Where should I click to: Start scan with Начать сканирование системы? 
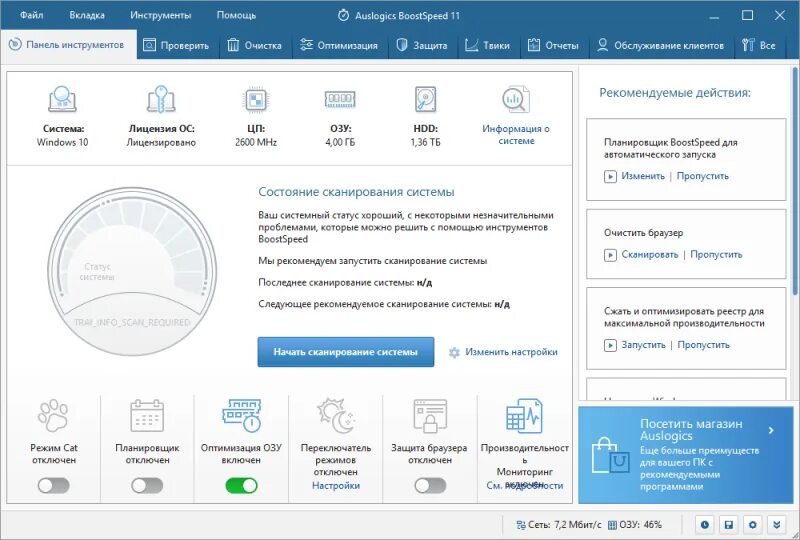click(345, 352)
